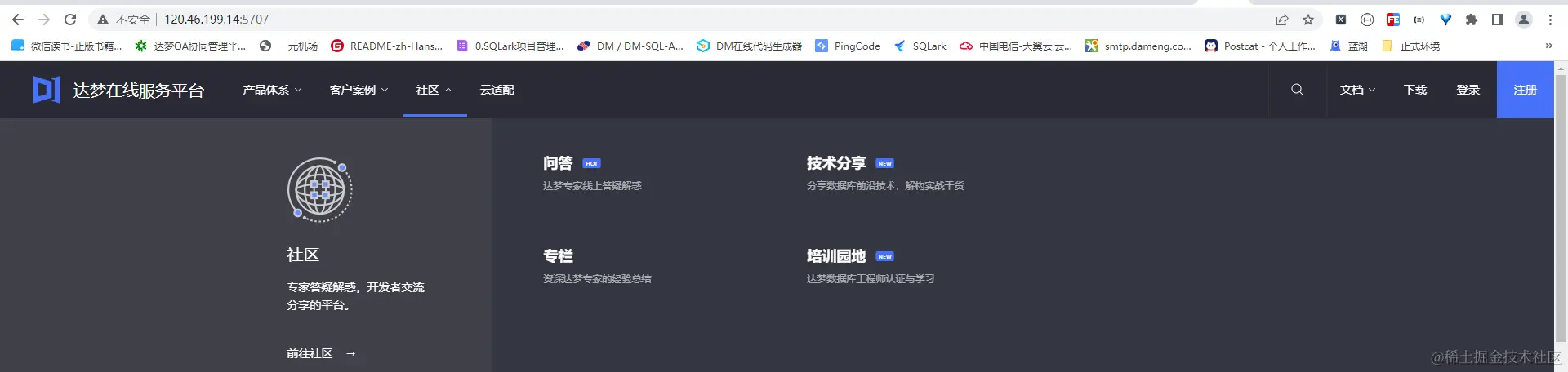Image resolution: width=1568 pixels, height=372 pixels.
Task: Expand the 文档 dropdown
Action: (1357, 90)
